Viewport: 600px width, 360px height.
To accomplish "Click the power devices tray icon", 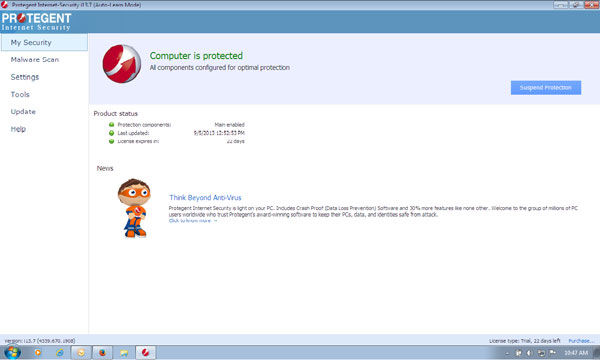I will pos(518,353).
